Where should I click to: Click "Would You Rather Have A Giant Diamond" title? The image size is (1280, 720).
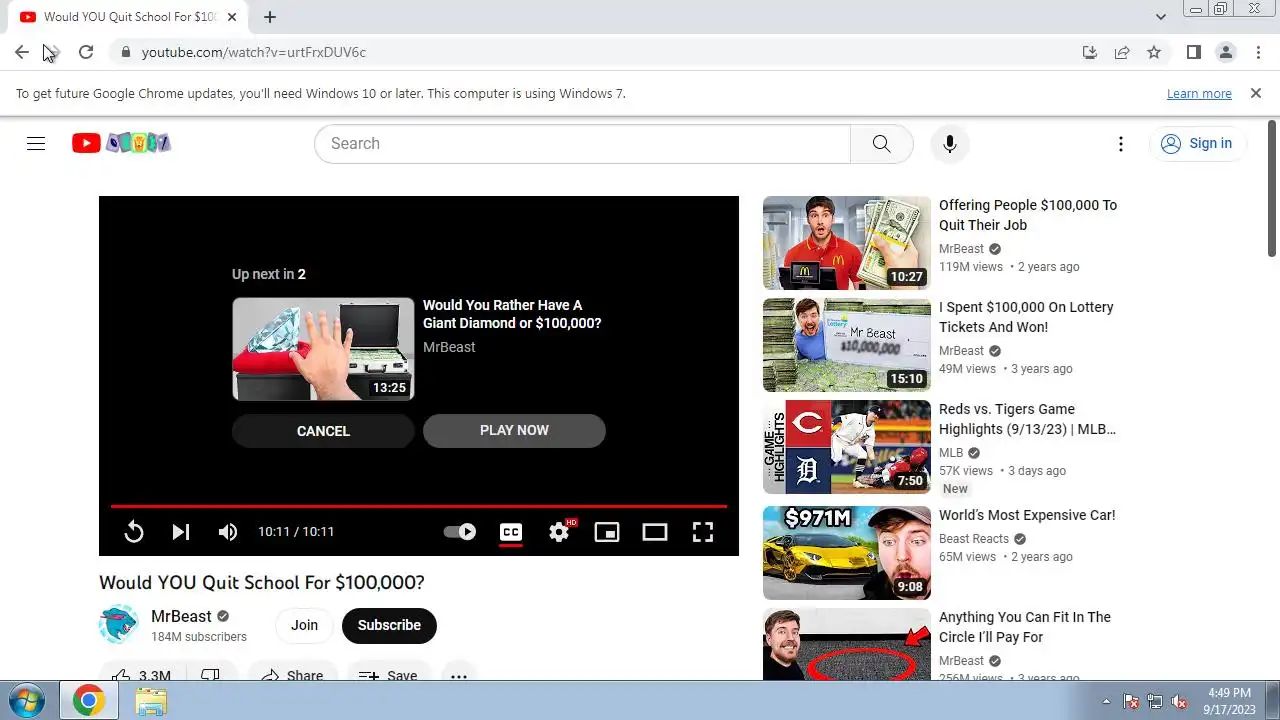coord(512,314)
